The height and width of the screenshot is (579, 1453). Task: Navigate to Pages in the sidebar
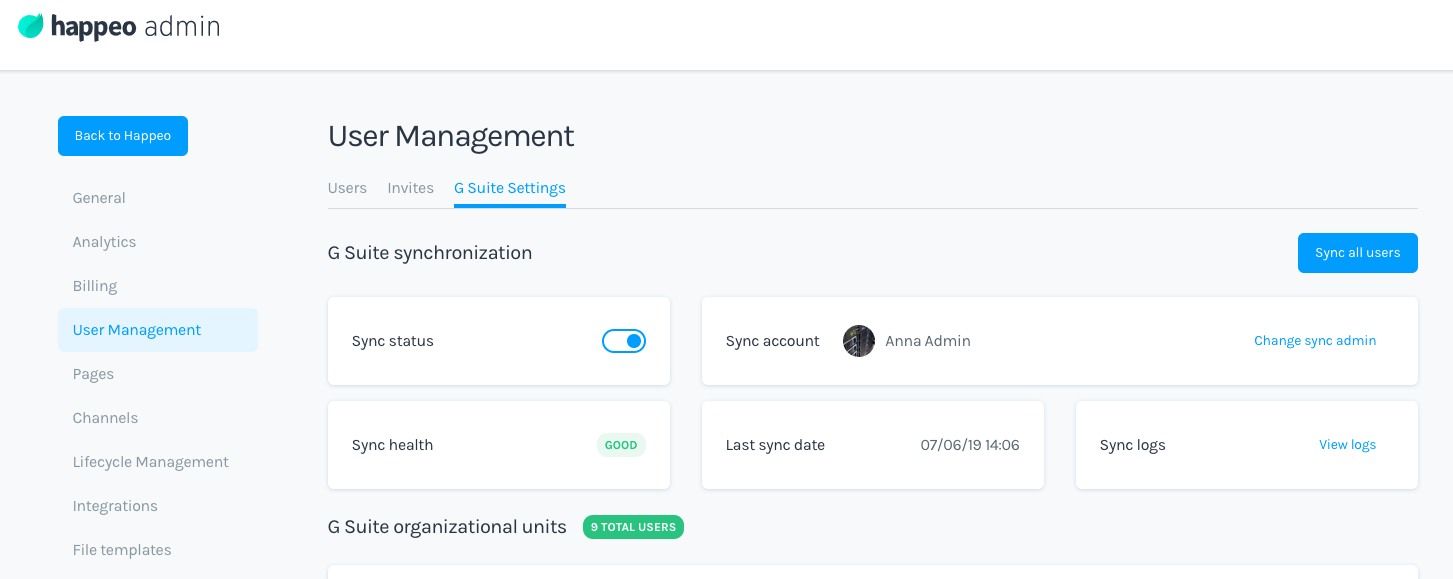[93, 374]
